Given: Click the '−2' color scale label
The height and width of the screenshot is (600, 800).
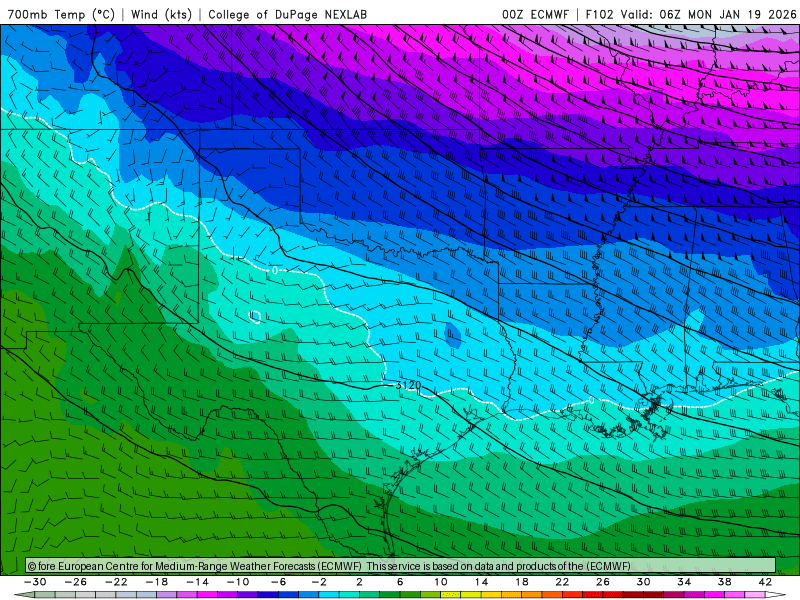Looking at the screenshot, I should click(x=319, y=582).
